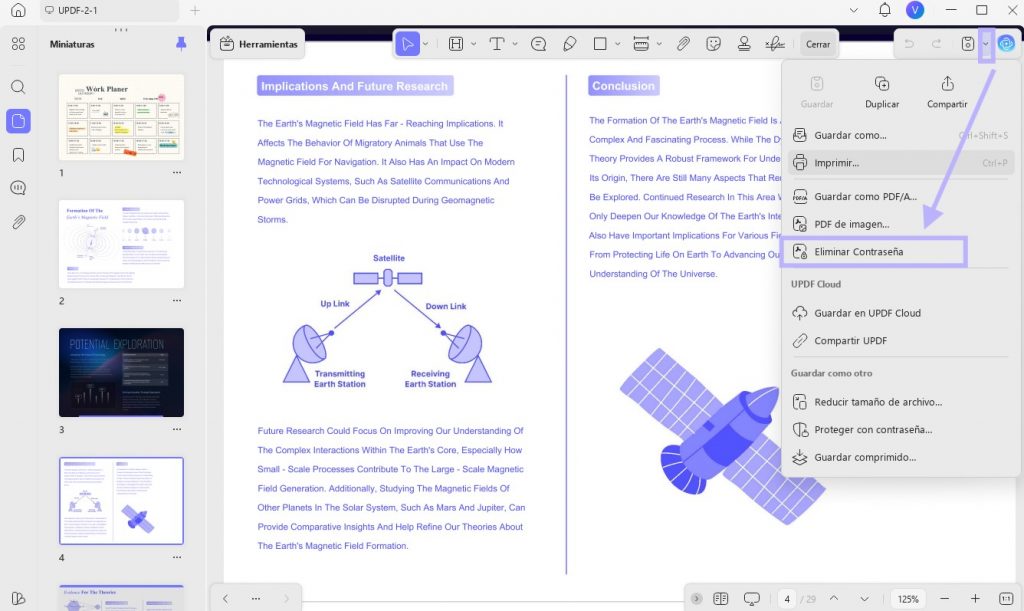The width and height of the screenshot is (1024, 611).
Task: Toggle the two-page reading view icon
Action: point(720,599)
